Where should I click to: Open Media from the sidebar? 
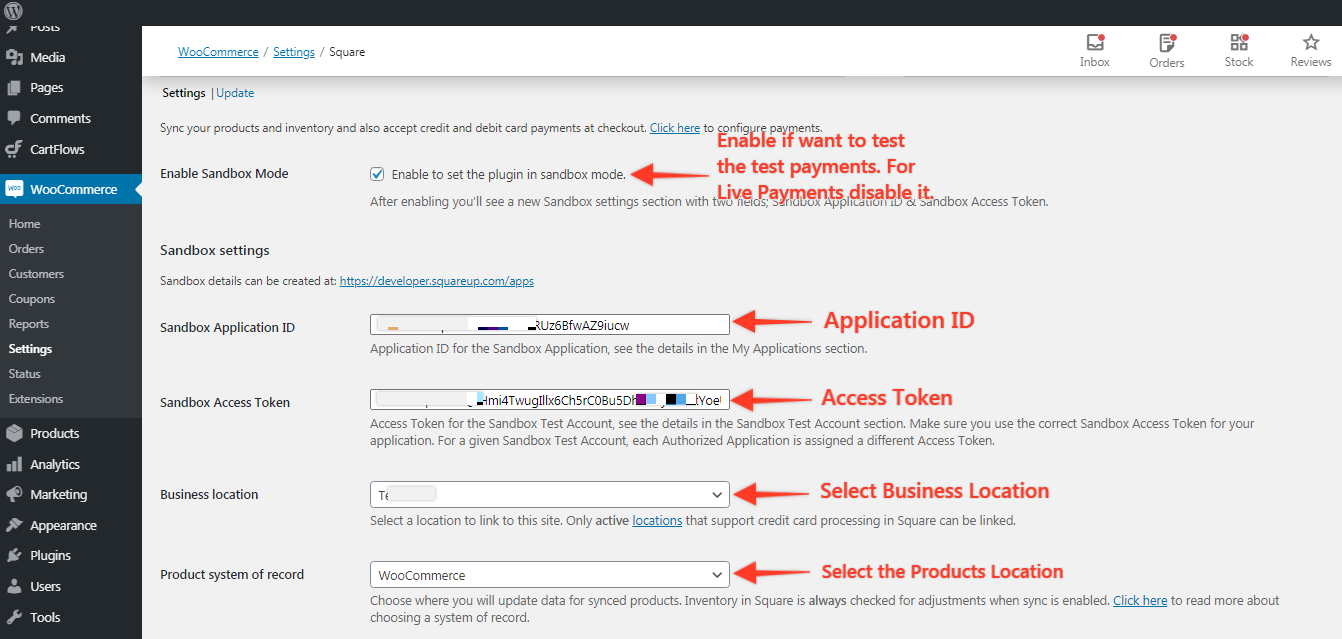[x=47, y=57]
